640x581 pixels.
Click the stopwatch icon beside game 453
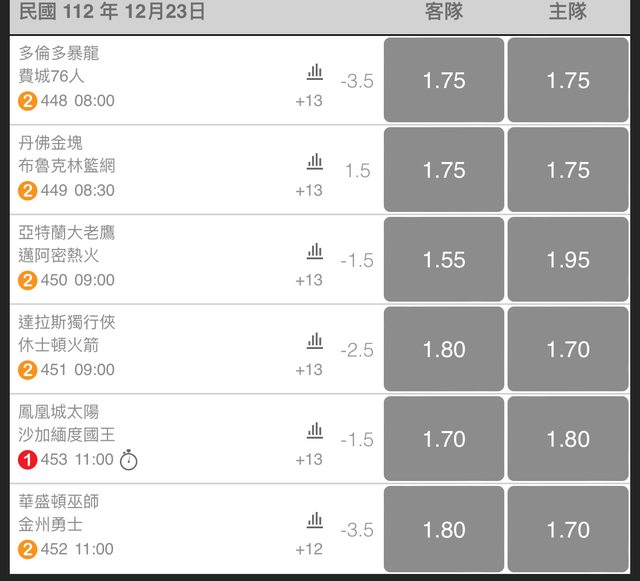(x=128, y=460)
